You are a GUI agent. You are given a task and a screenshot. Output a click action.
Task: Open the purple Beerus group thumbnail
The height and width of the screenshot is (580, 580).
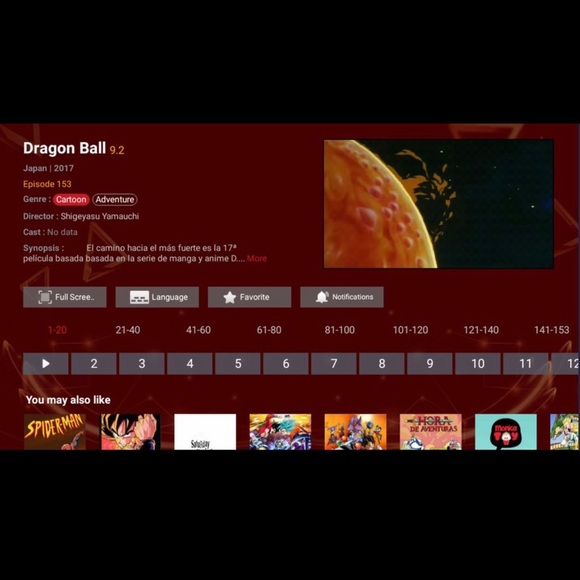point(355,432)
